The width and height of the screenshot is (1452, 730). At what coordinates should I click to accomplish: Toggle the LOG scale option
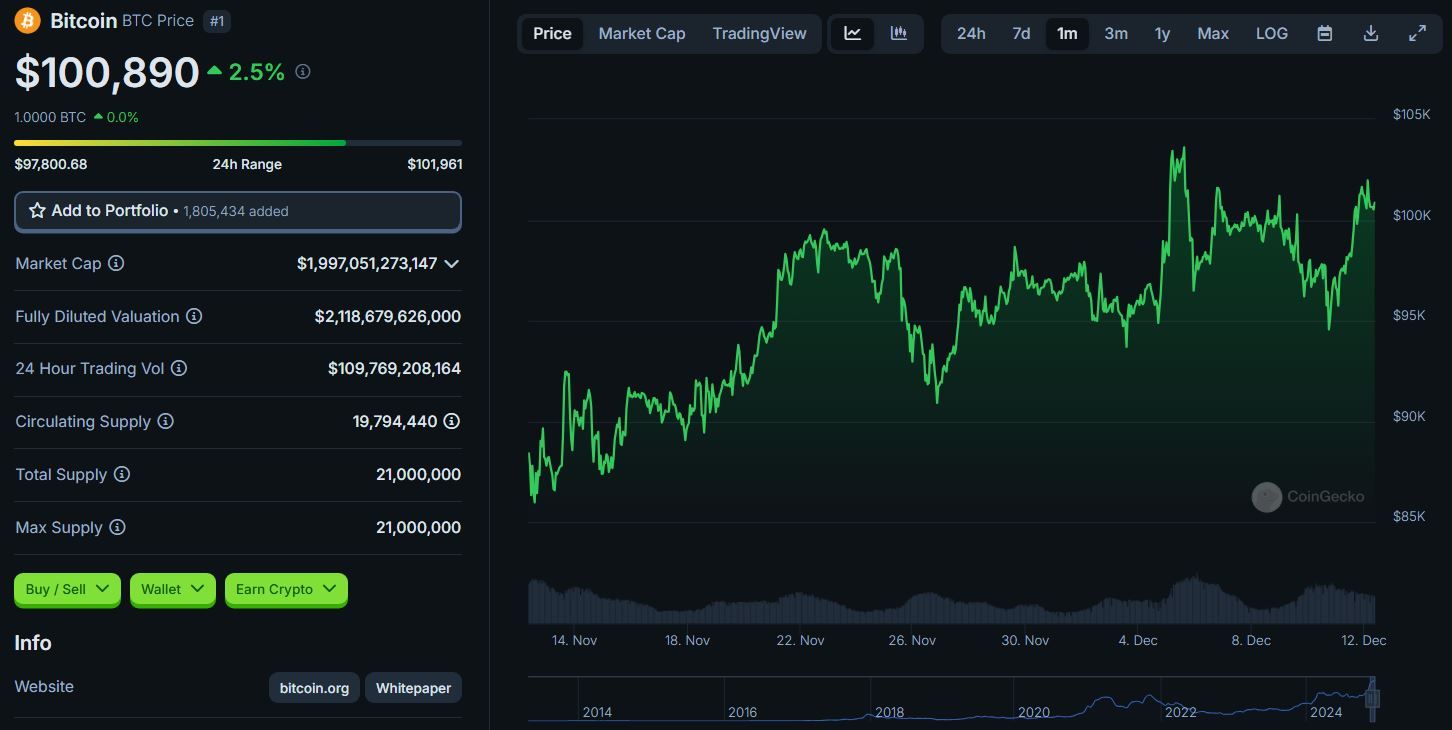click(1271, 33)
